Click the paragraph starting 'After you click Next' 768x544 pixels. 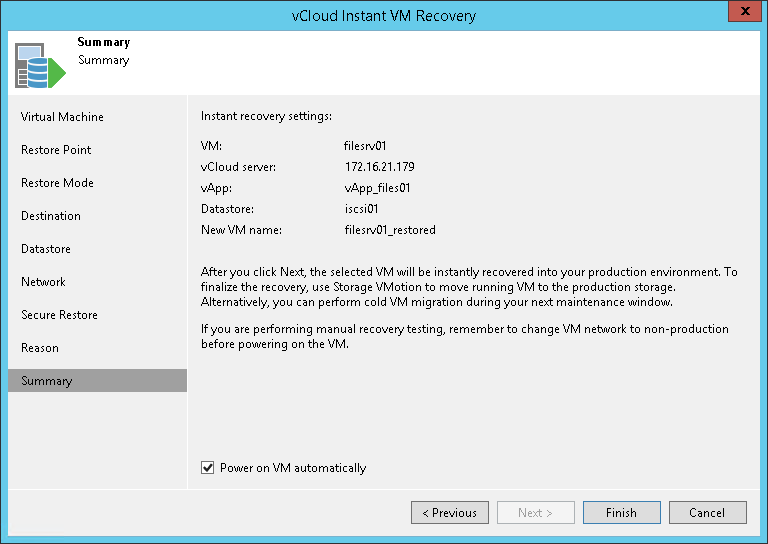coord(469,287)
